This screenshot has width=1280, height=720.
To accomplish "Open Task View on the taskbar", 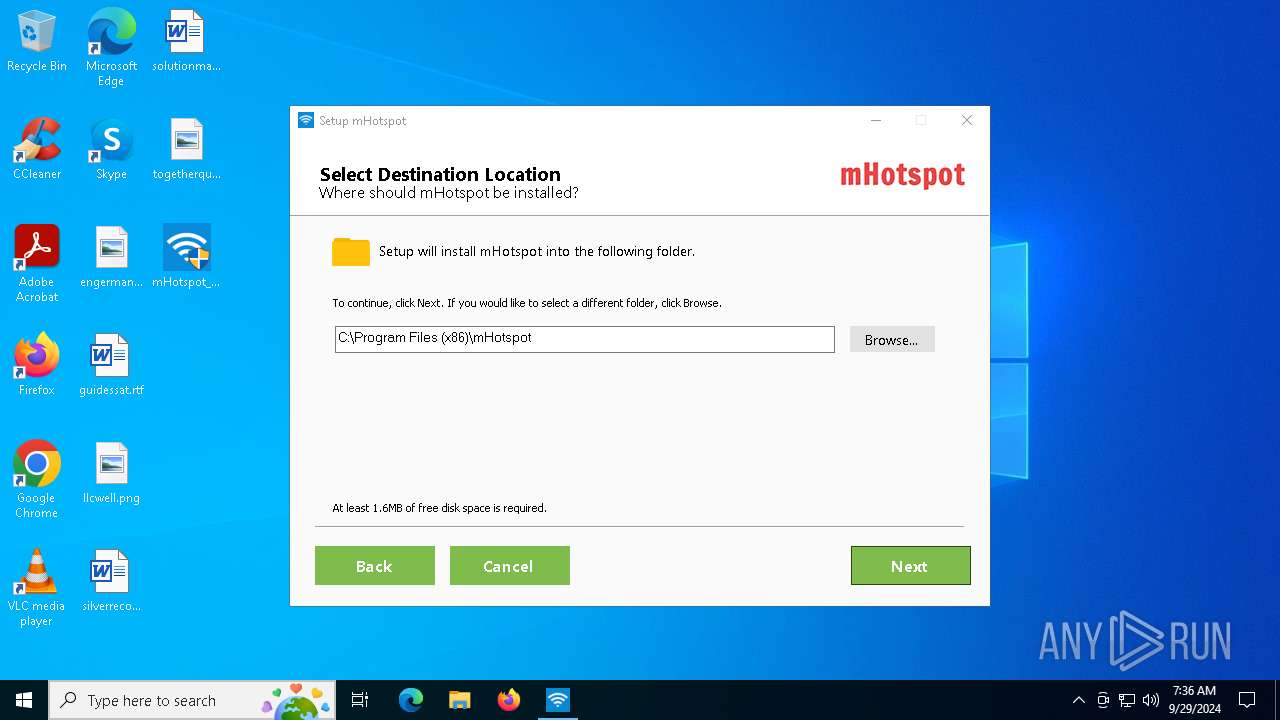I will click(360, 700).
